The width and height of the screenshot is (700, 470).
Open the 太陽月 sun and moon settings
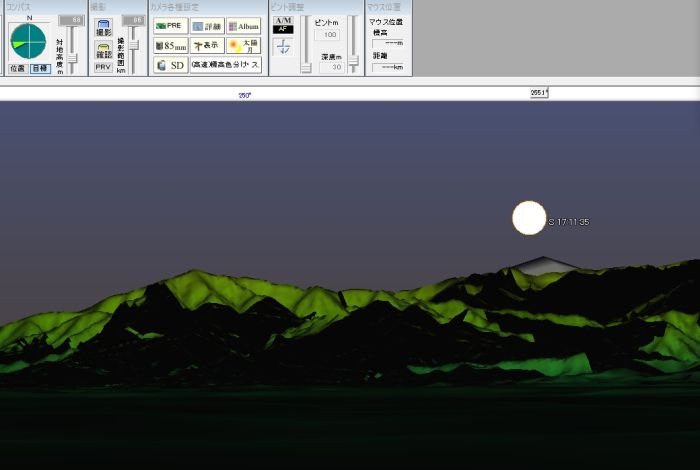pyautogui.click(x=243, y=45)
